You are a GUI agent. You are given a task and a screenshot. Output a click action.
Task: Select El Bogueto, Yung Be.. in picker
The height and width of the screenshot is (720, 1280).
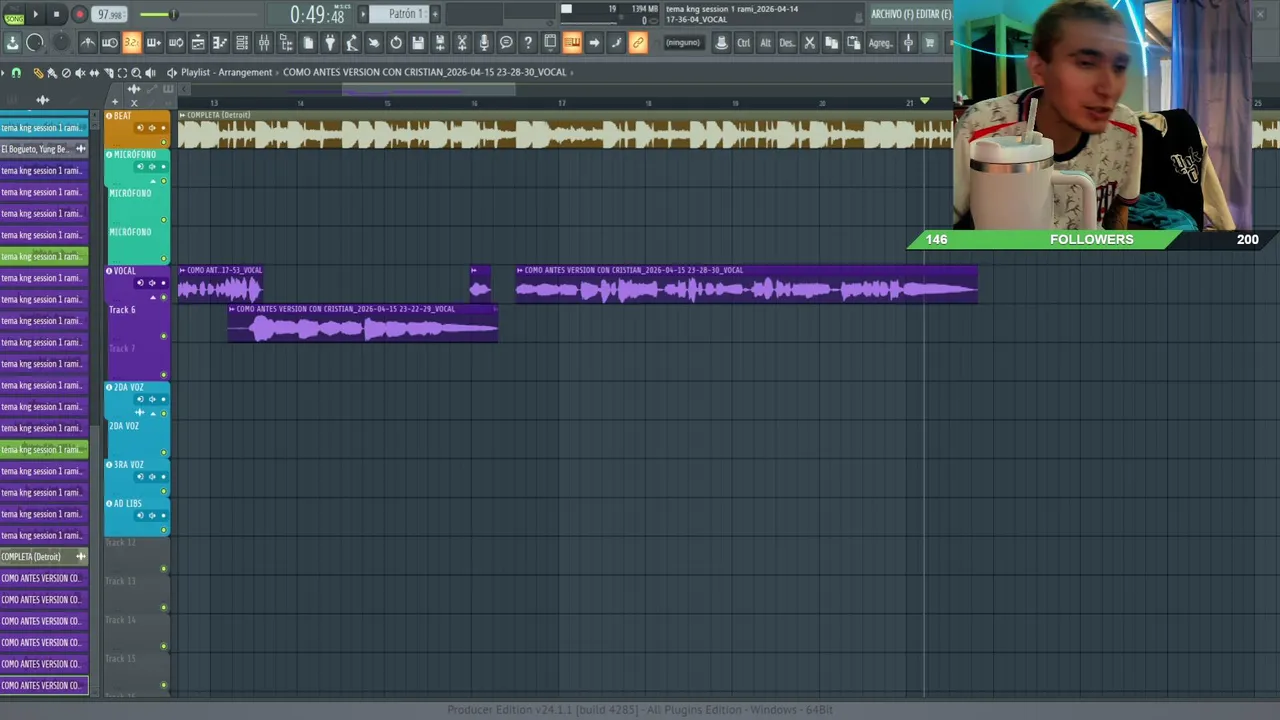click(x=44, y=149)
